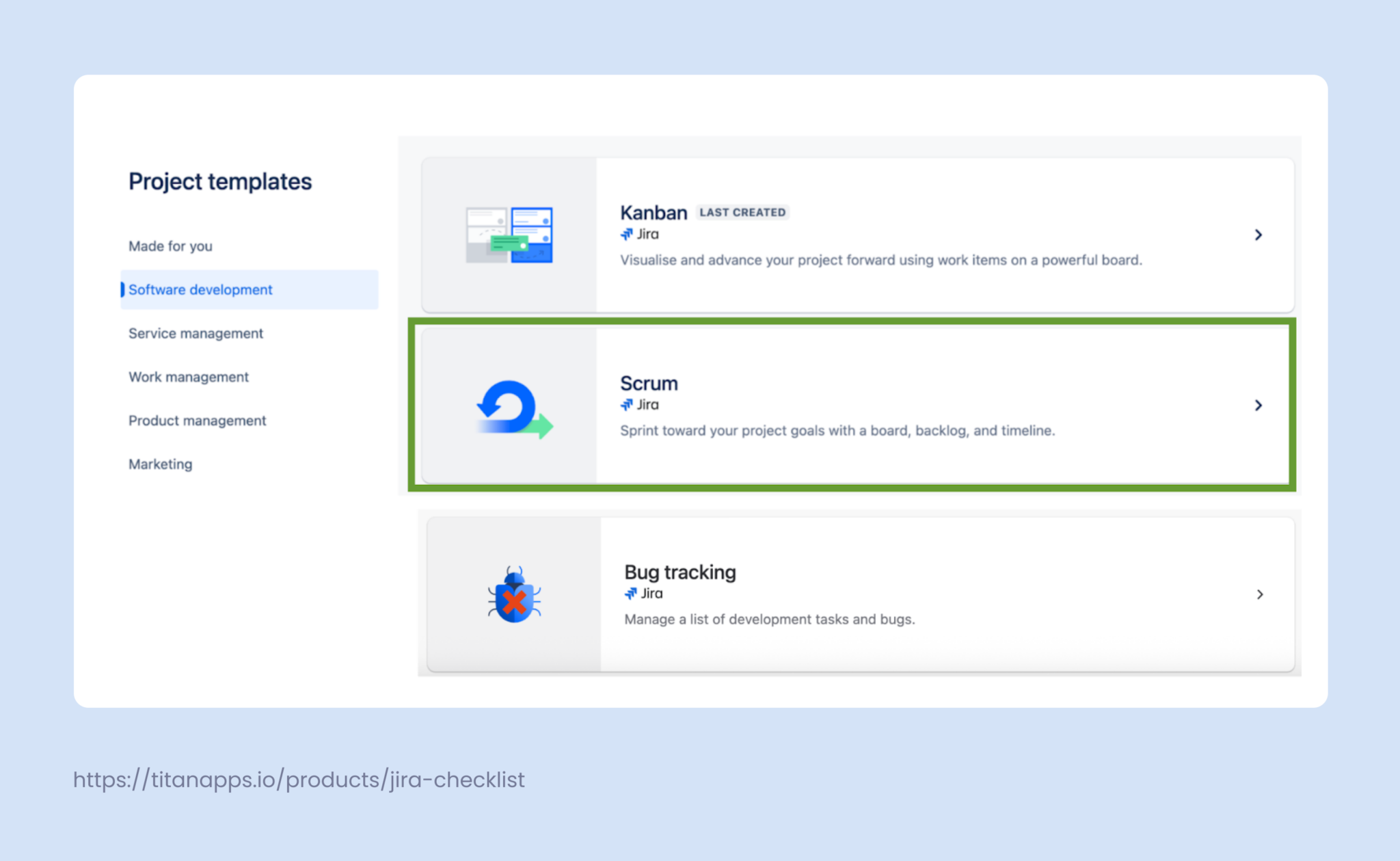Switch to the Marketing templates category
The height and width of the screenshot is (861, 1400).
pos(160,464)
